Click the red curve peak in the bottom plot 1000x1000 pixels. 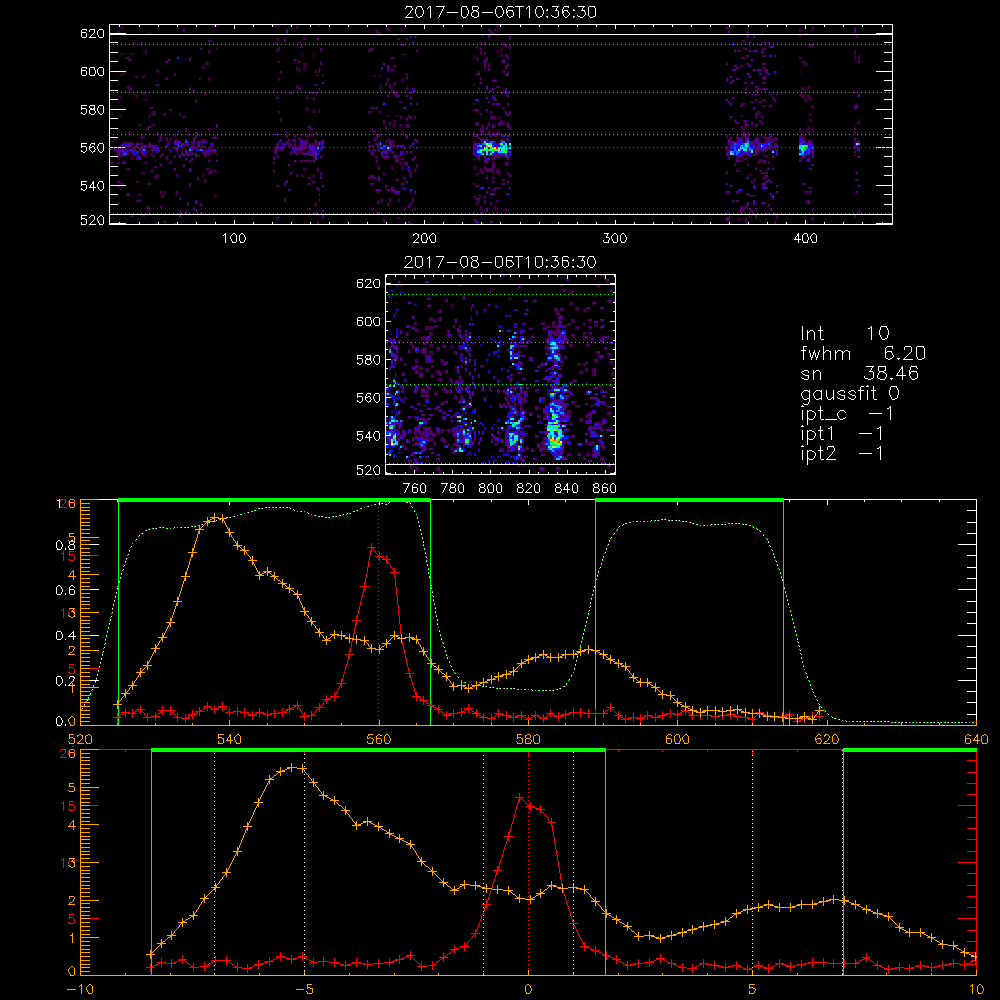520,797
